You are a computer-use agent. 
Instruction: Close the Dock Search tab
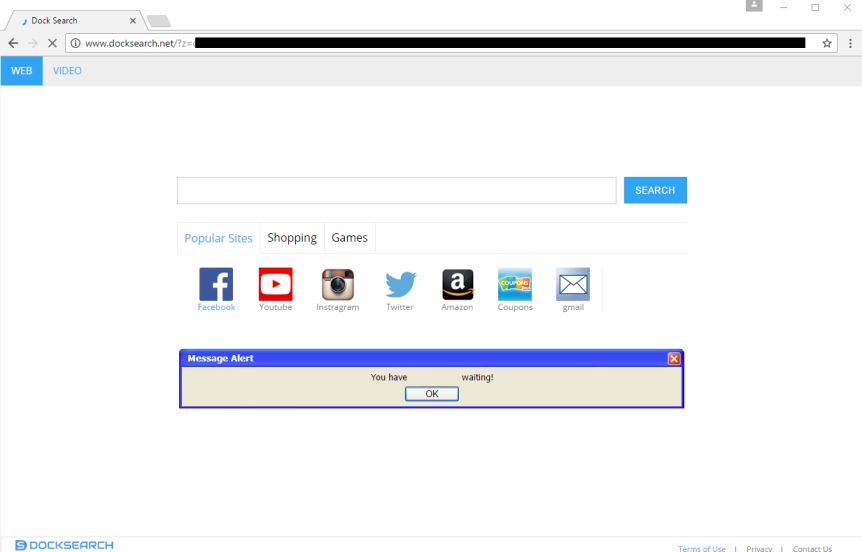click(x=132, y=20)
